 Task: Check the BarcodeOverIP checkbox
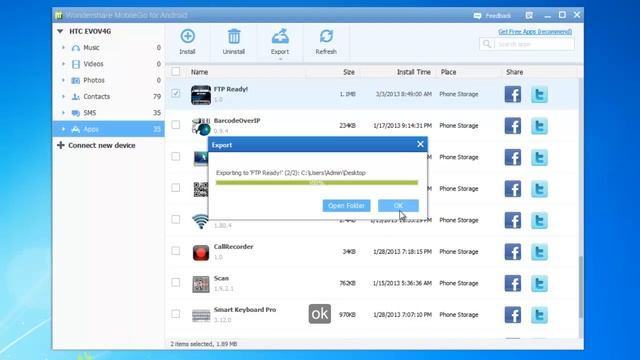click(176, 124)
